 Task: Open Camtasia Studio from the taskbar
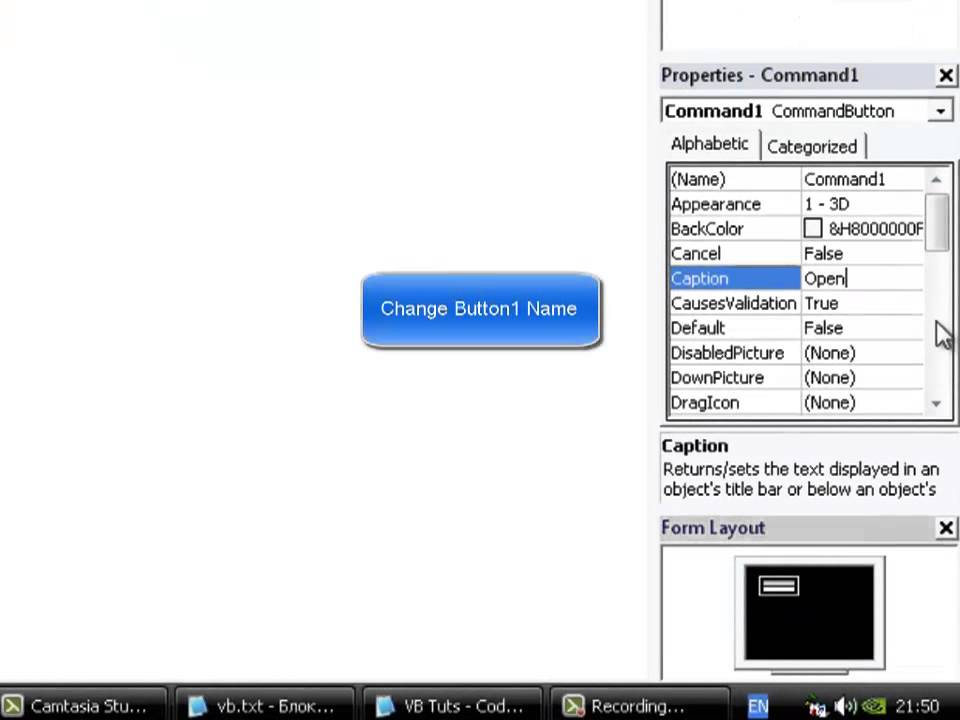(84, 706)
